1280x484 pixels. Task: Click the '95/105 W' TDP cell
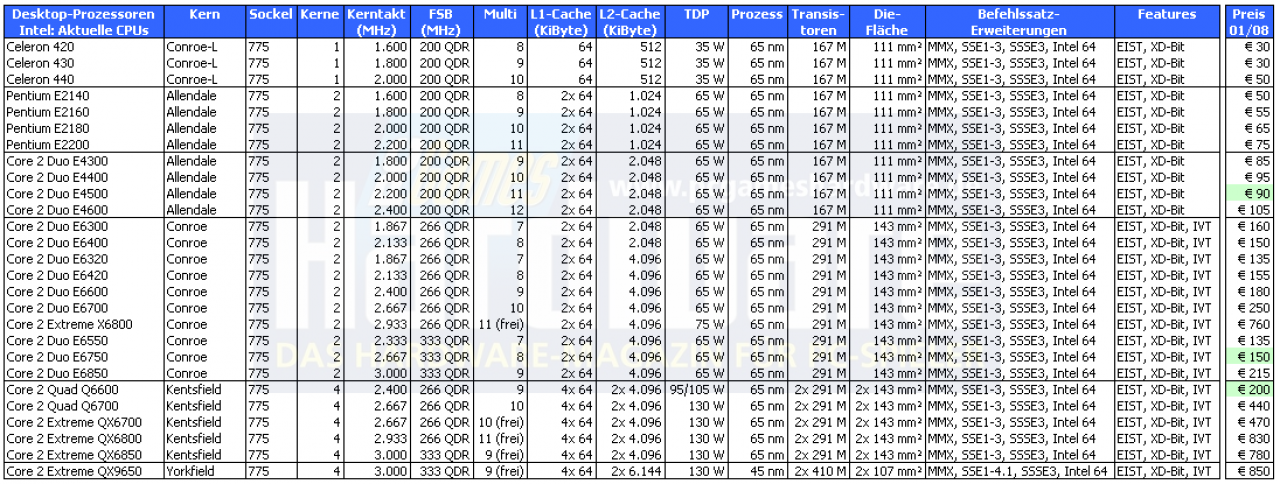(x=696, y=389)
